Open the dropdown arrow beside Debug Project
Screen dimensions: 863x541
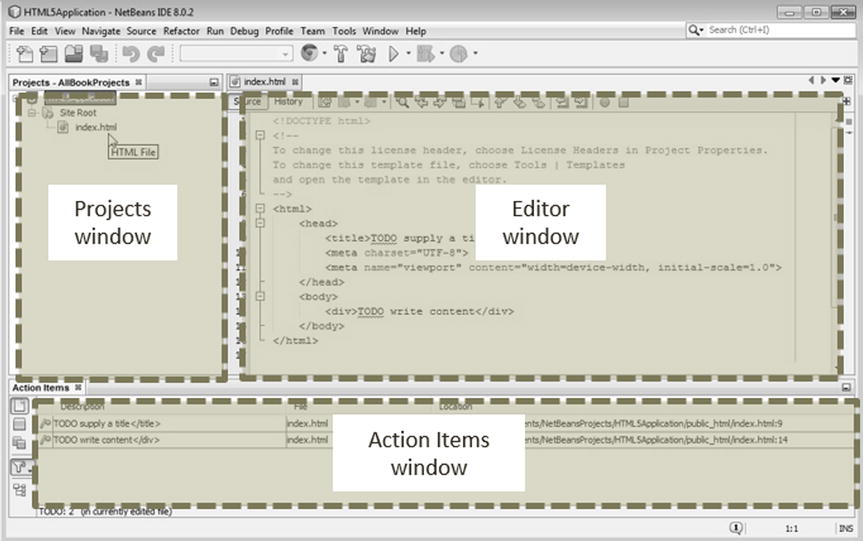click(x=441, y=53)
